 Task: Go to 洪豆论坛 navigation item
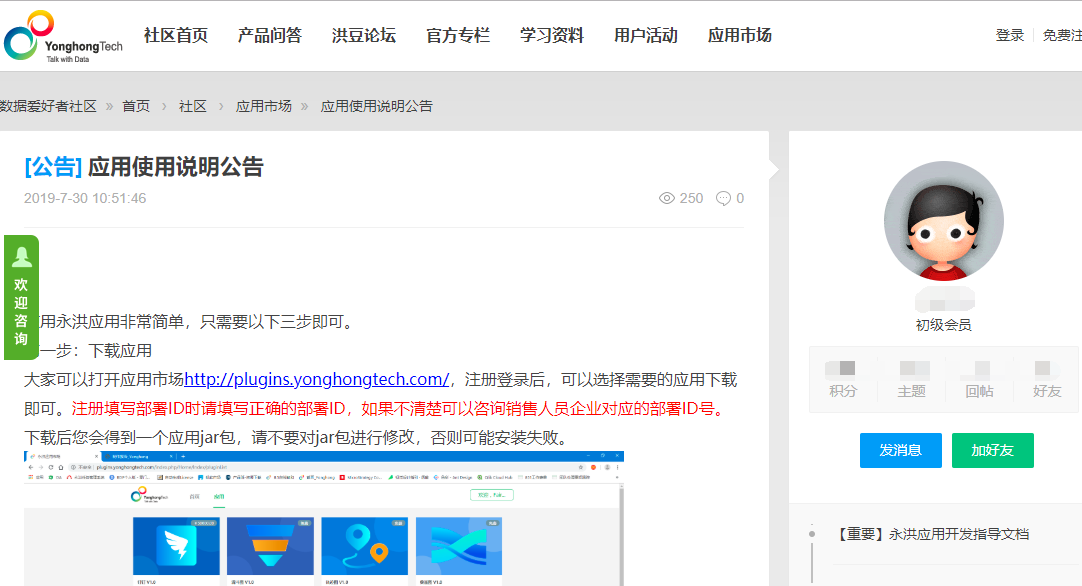click(x=364, y=36)
